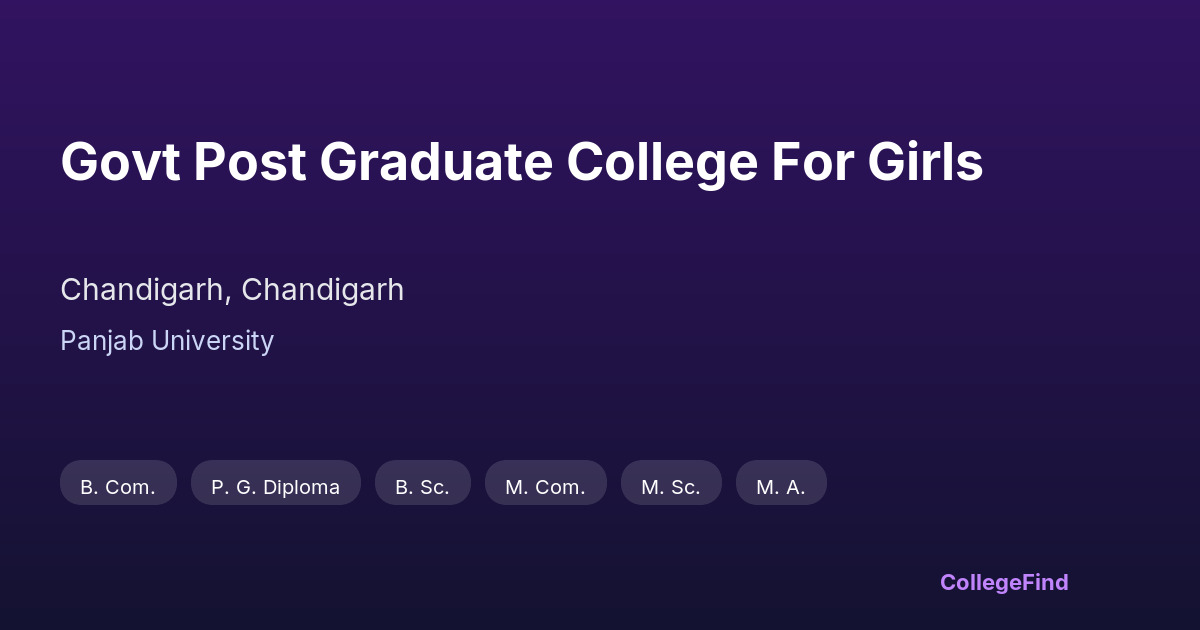Select the P. G. Diploma chip
The image size is (1200, 630).
pyautogui.click(x=275, y=483)
